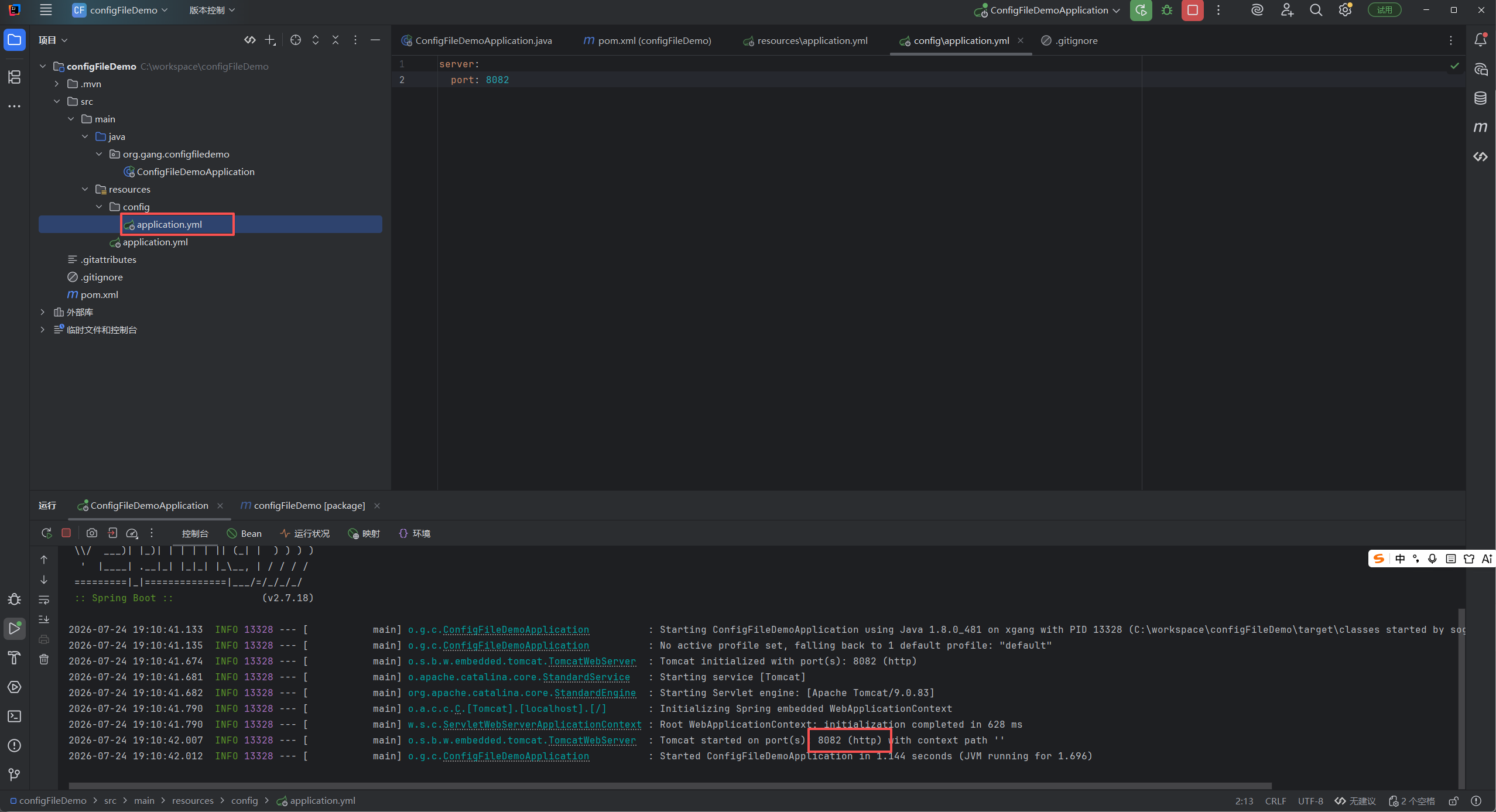The height and width of the screenshot is (812, 1496).
Task: Clear console output with trash icon
Action: [x=44, y=659]
